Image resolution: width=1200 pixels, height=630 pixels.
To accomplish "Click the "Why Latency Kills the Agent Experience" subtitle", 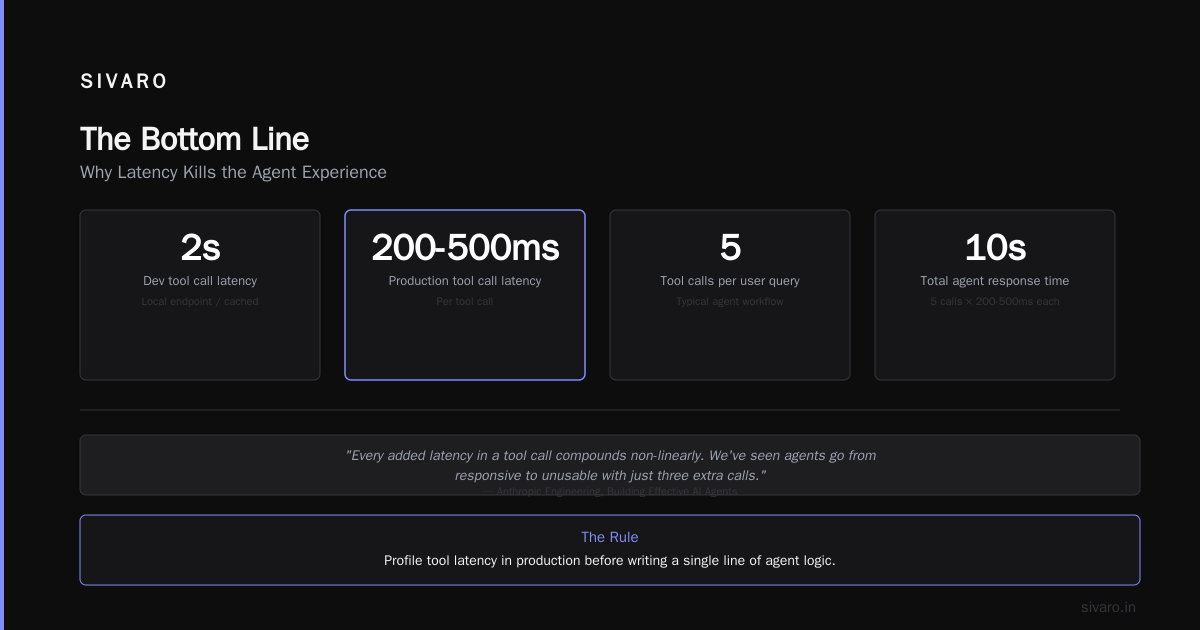I will [x=233, y=172].
